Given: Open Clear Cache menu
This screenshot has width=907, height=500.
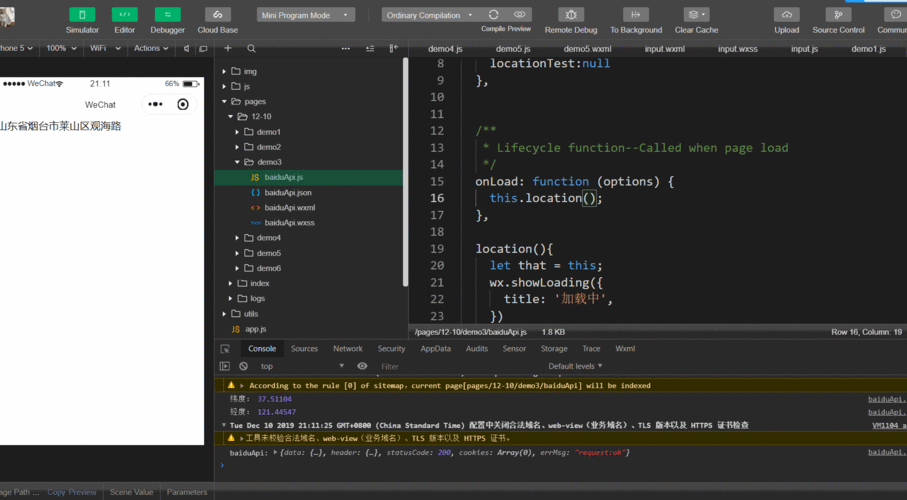Looking at the screenshot, I should pyautogui.click(x=696, y=15).
